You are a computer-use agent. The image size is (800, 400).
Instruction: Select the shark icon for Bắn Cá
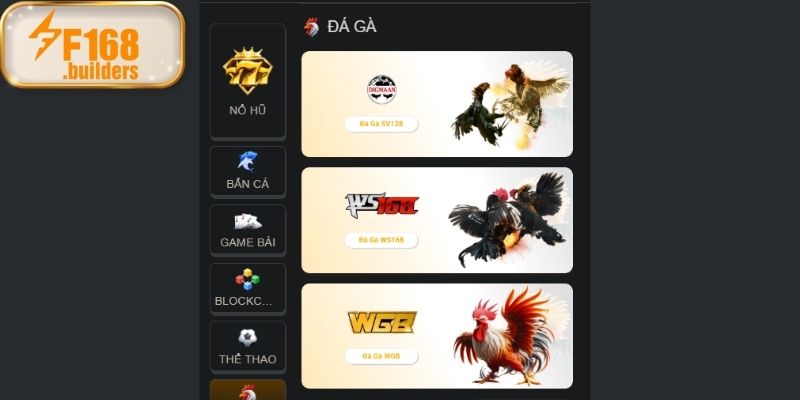tap(247, 161)
